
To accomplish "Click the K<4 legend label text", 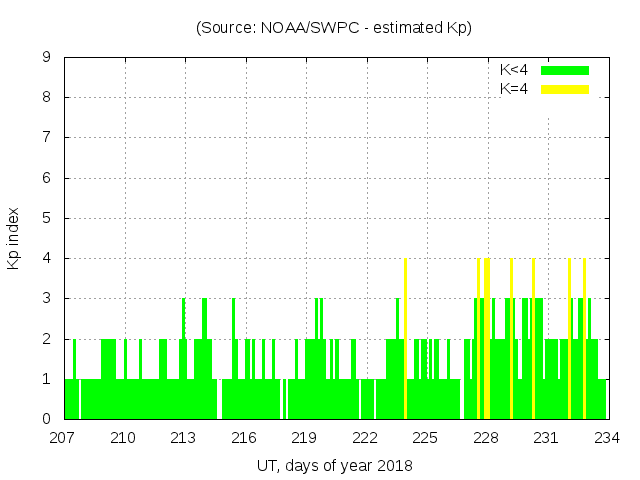I will pos(514,70).
